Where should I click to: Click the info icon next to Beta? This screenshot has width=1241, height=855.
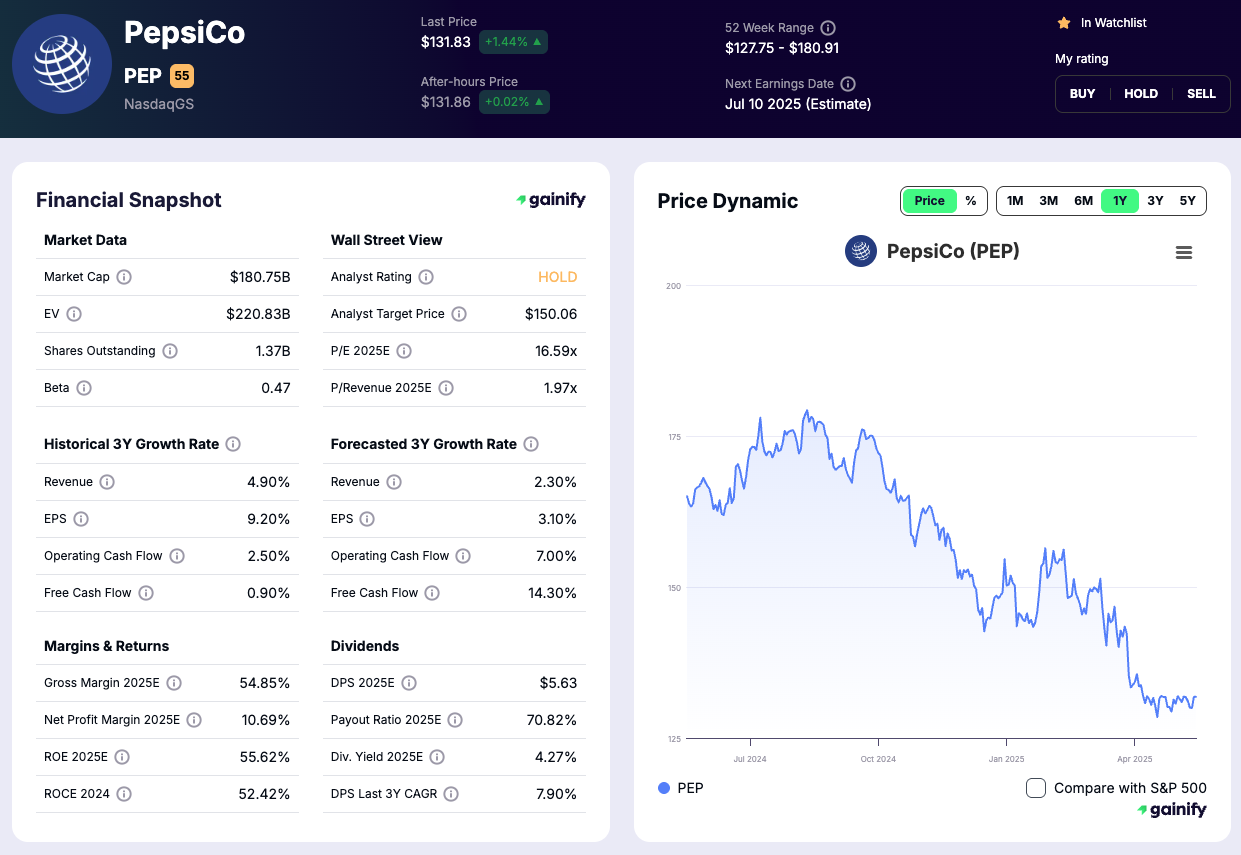point(84,388)
